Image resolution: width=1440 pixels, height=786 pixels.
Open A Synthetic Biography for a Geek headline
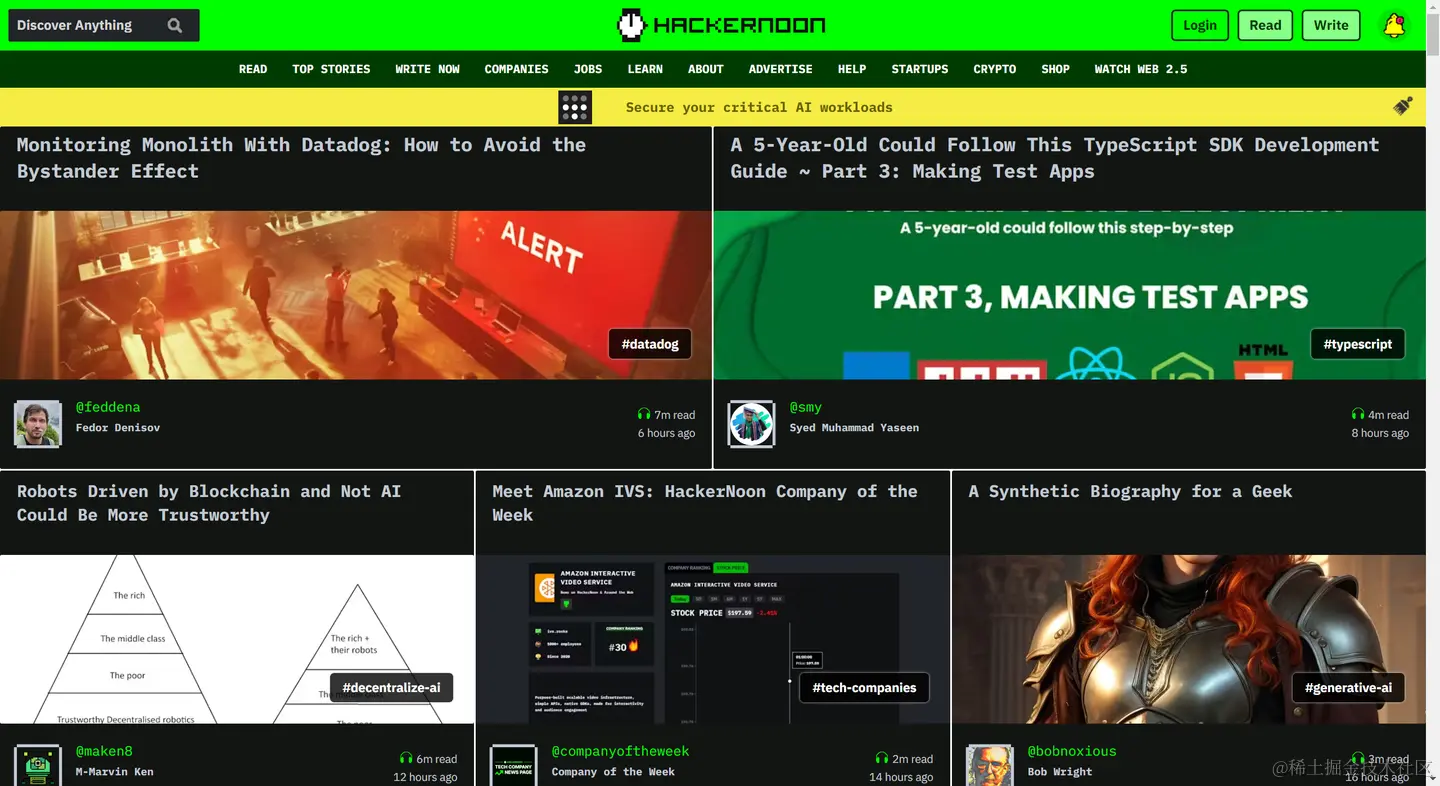1130,491
